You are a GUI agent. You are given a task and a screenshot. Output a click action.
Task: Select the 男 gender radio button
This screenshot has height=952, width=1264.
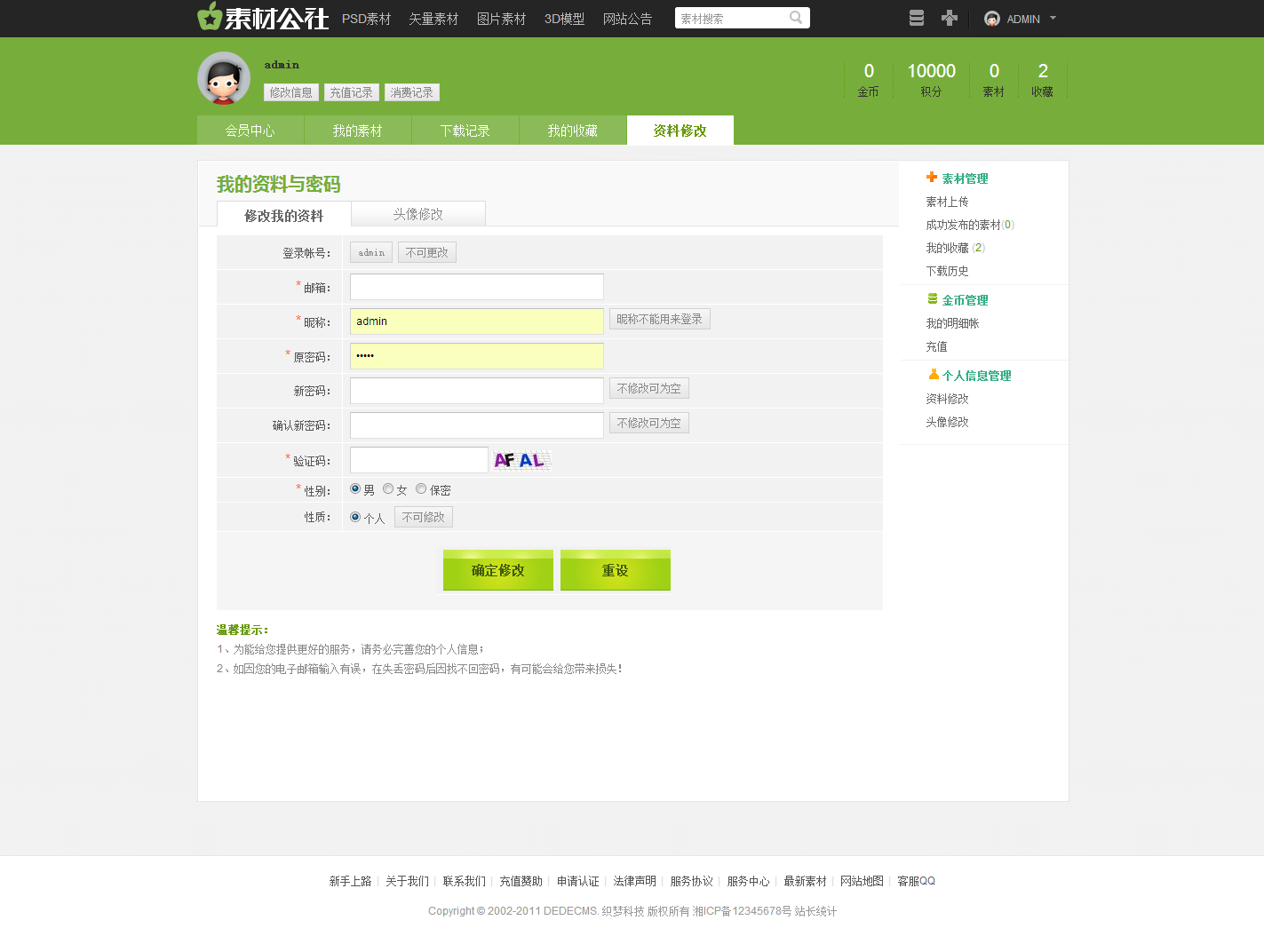point(355,489)
